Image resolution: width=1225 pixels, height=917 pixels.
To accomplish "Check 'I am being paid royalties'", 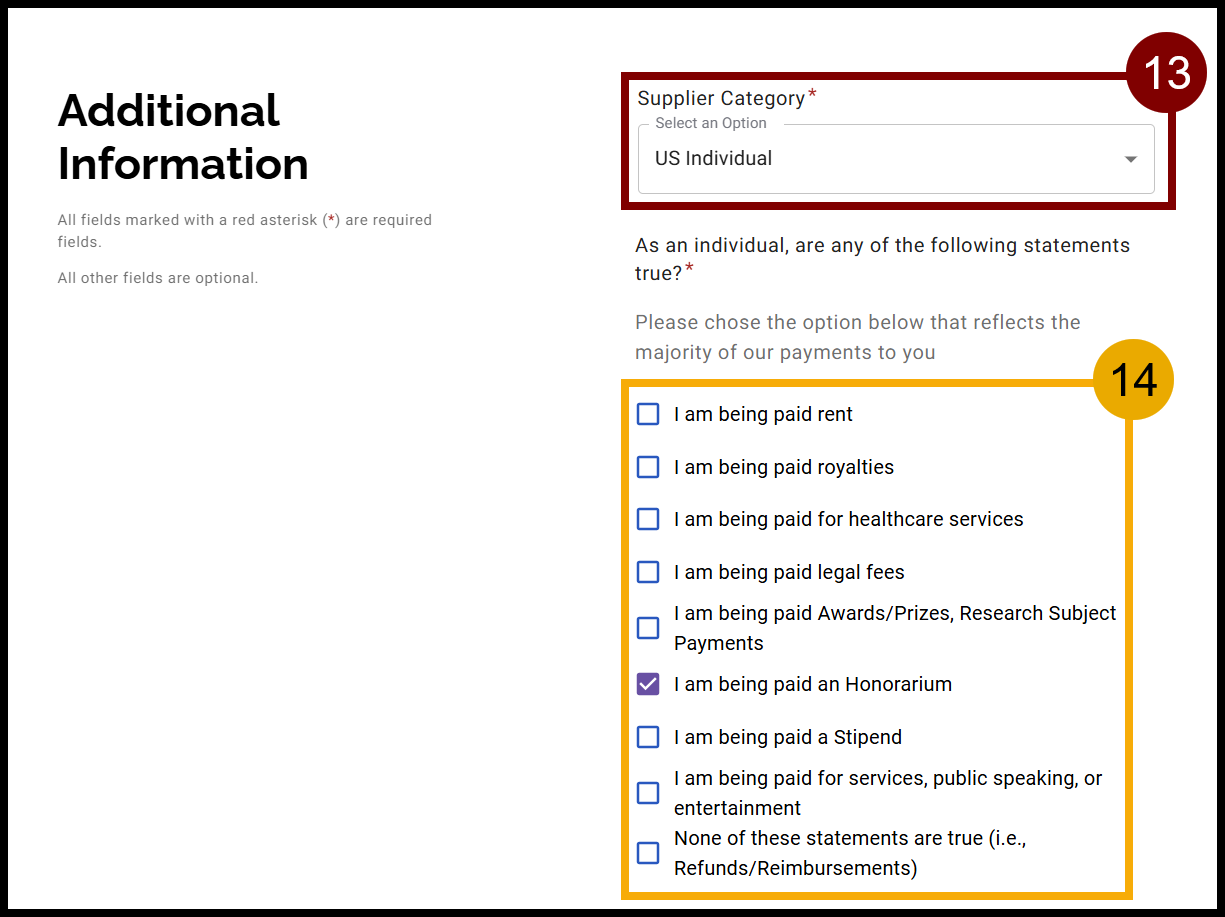I will click(647, 466).
